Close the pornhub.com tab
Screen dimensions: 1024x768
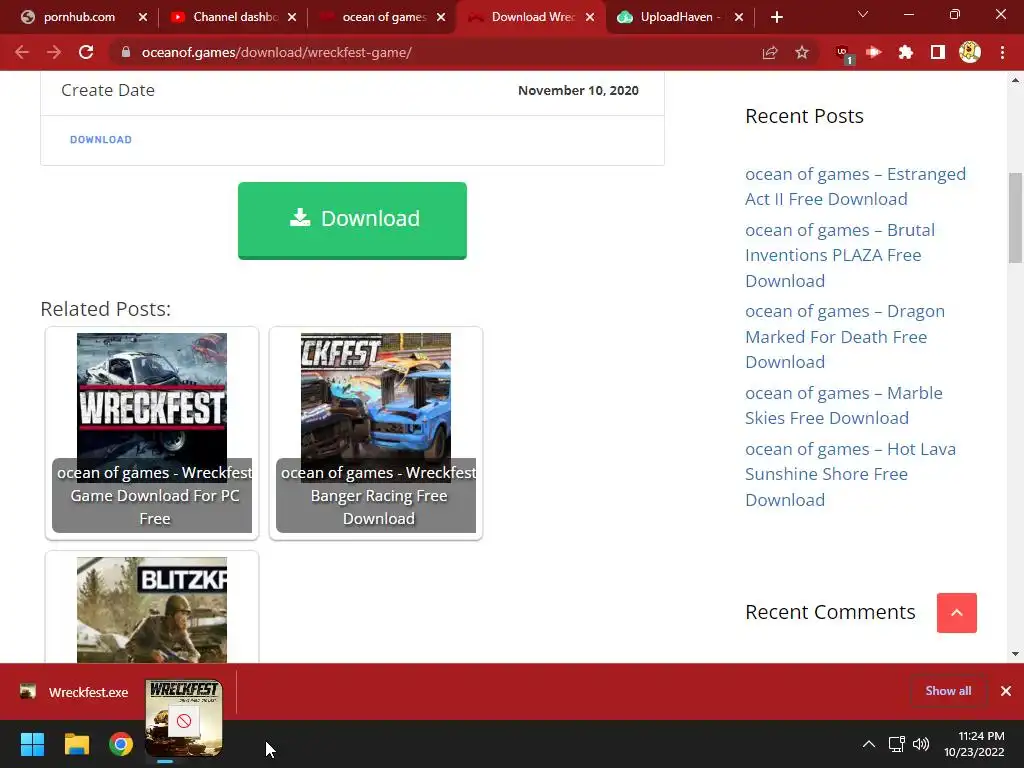point(143,17)
